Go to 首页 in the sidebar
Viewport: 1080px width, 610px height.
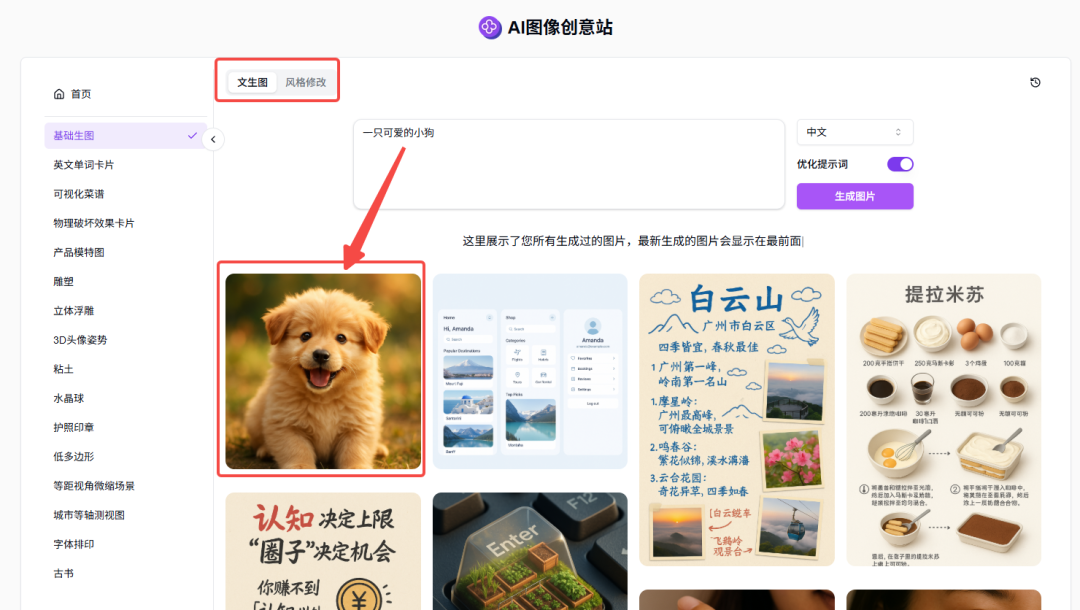pos(81,94)
